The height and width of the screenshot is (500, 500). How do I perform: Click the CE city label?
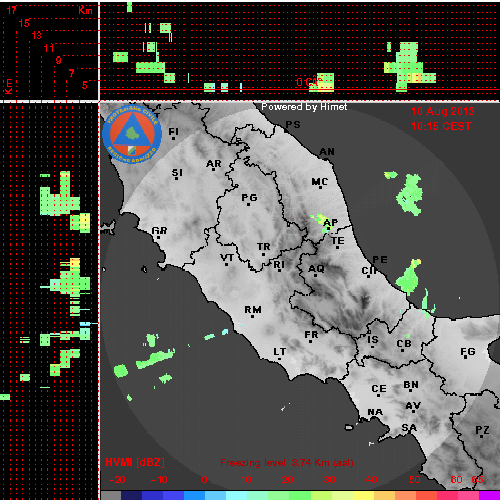[379, 389]
